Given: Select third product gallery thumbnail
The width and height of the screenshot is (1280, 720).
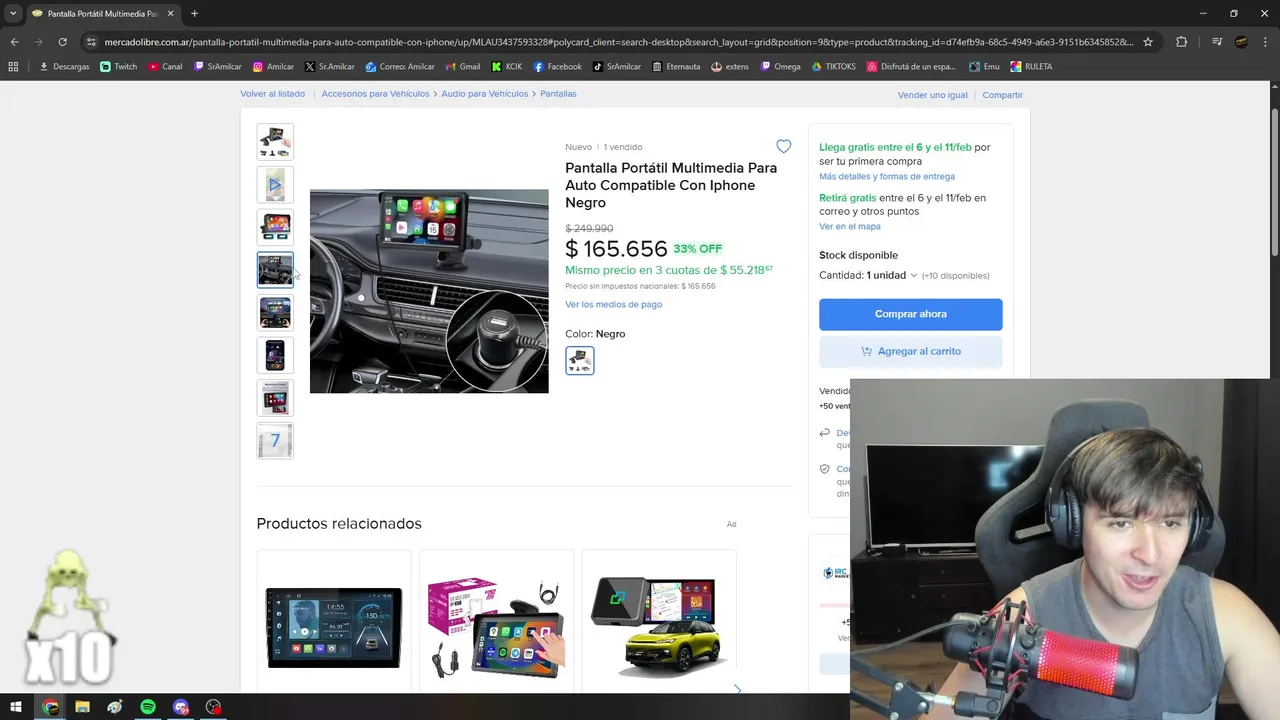Looking at the screenshot, I should [x=275, y=227].
